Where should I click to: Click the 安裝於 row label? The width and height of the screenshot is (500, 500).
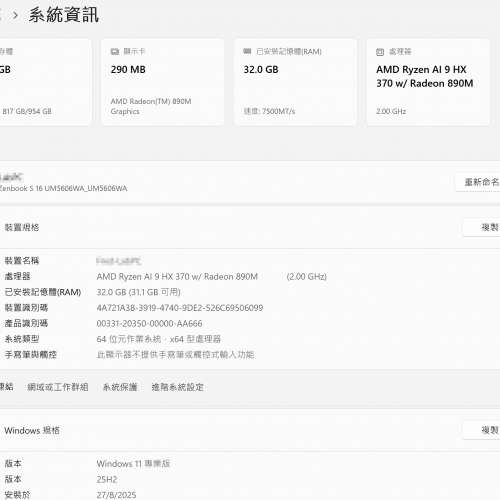(x=17, y=495)
